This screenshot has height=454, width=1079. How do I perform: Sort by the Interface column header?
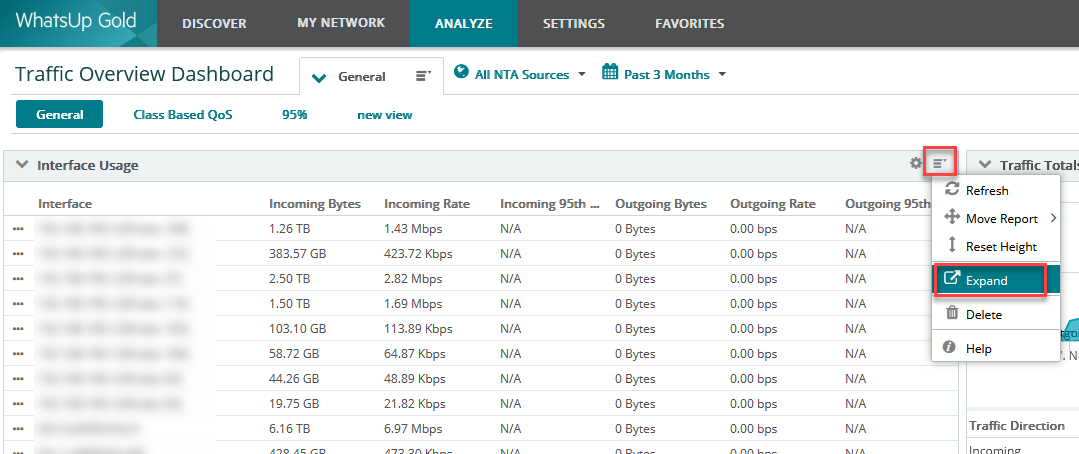pos(65,204)
